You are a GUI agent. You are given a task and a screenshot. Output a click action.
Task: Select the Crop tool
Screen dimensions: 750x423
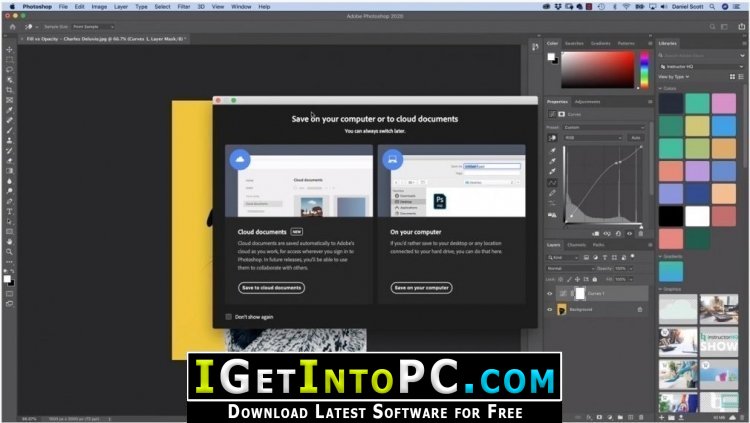pyautogui.click(x=10, y=90)
